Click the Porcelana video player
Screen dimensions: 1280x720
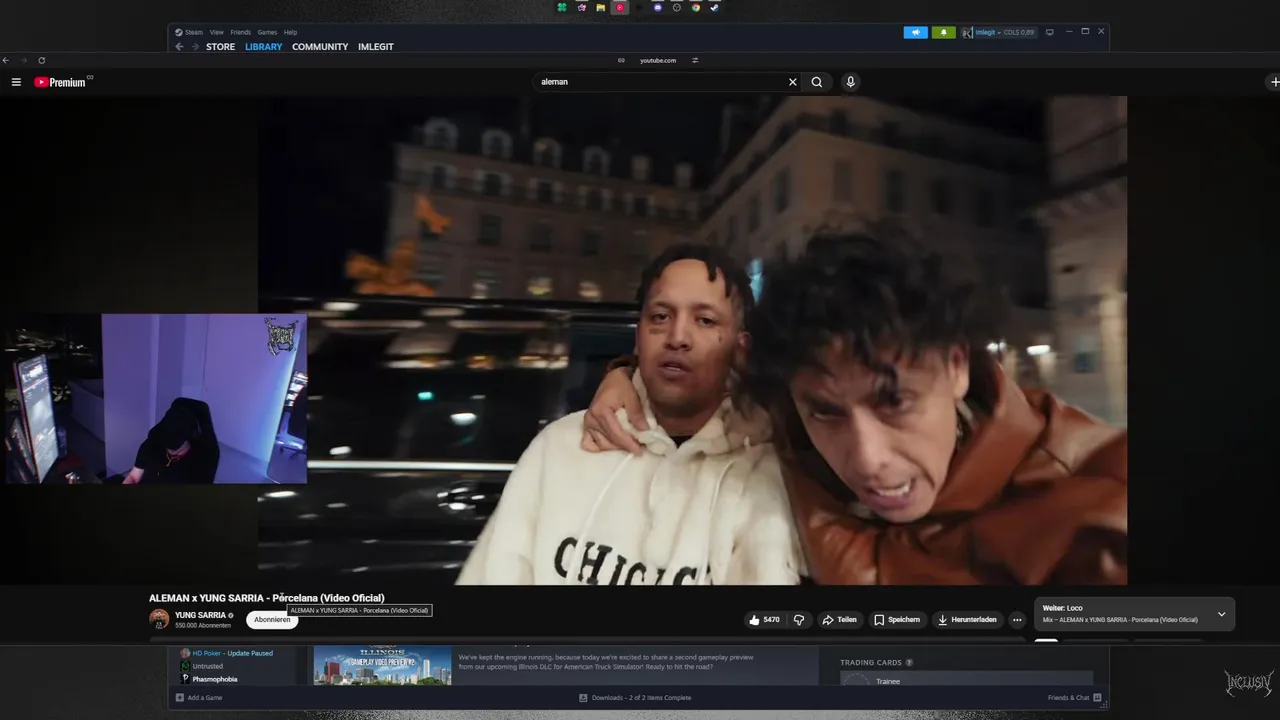692,340
